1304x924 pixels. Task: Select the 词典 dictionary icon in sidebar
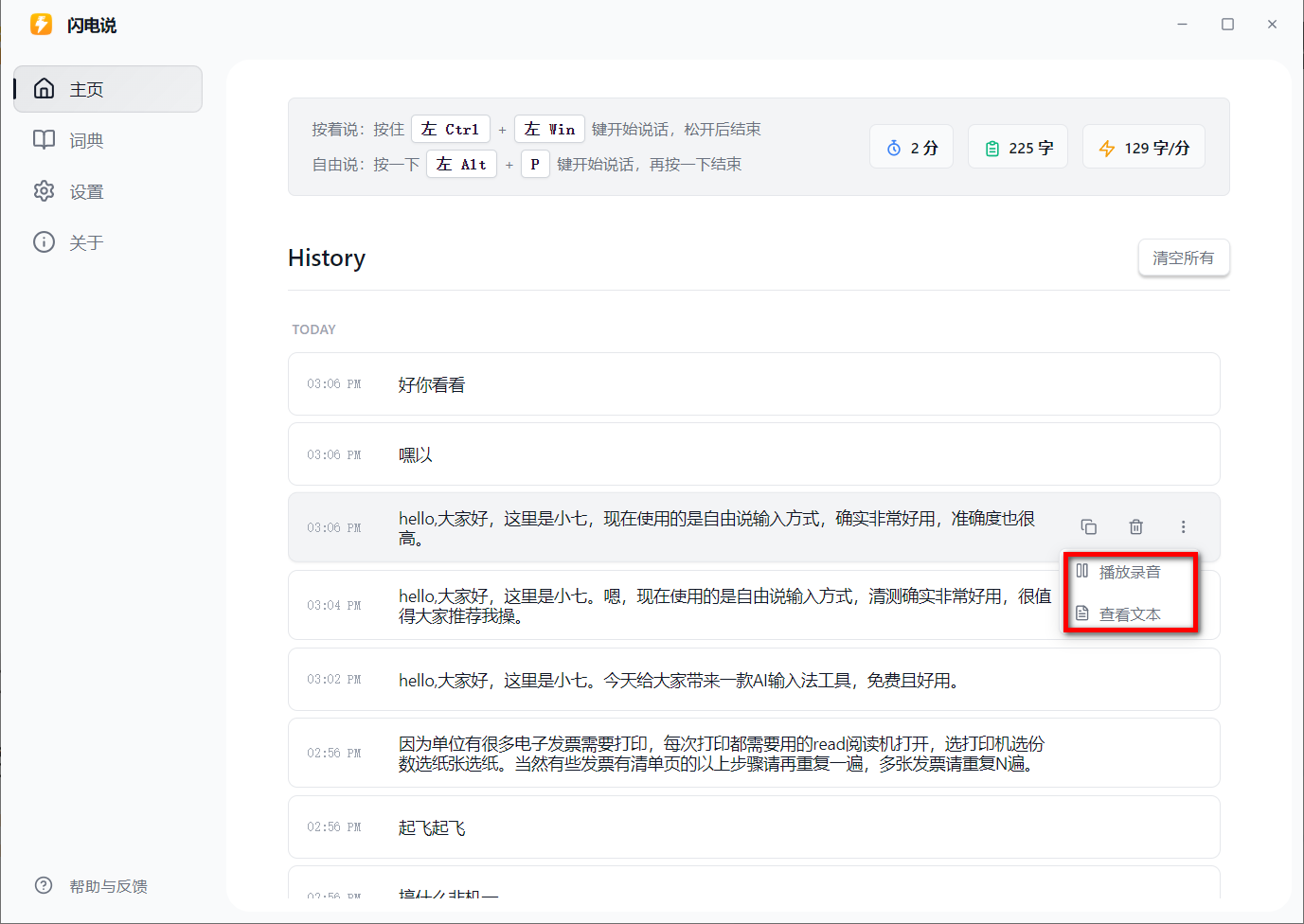(44, 139)
